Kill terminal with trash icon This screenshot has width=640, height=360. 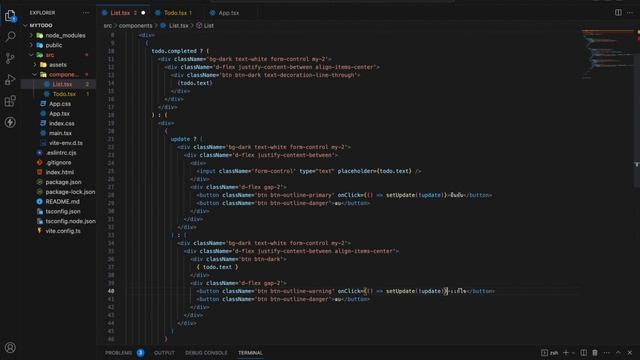[595, 353]
